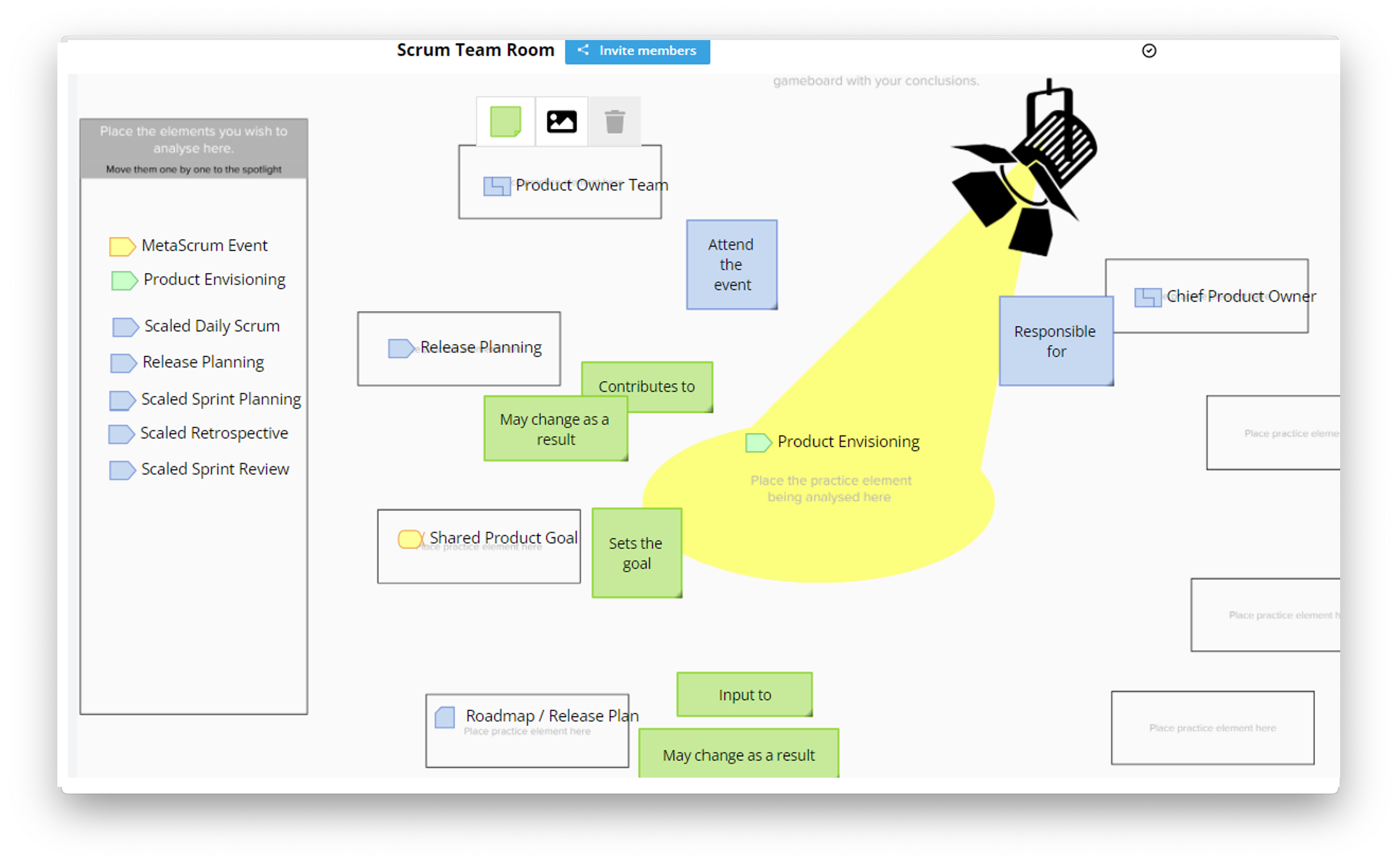Viewport: 1400px width, 864px height.
Task: Click the Invite members button
Action: pos(638,50)
